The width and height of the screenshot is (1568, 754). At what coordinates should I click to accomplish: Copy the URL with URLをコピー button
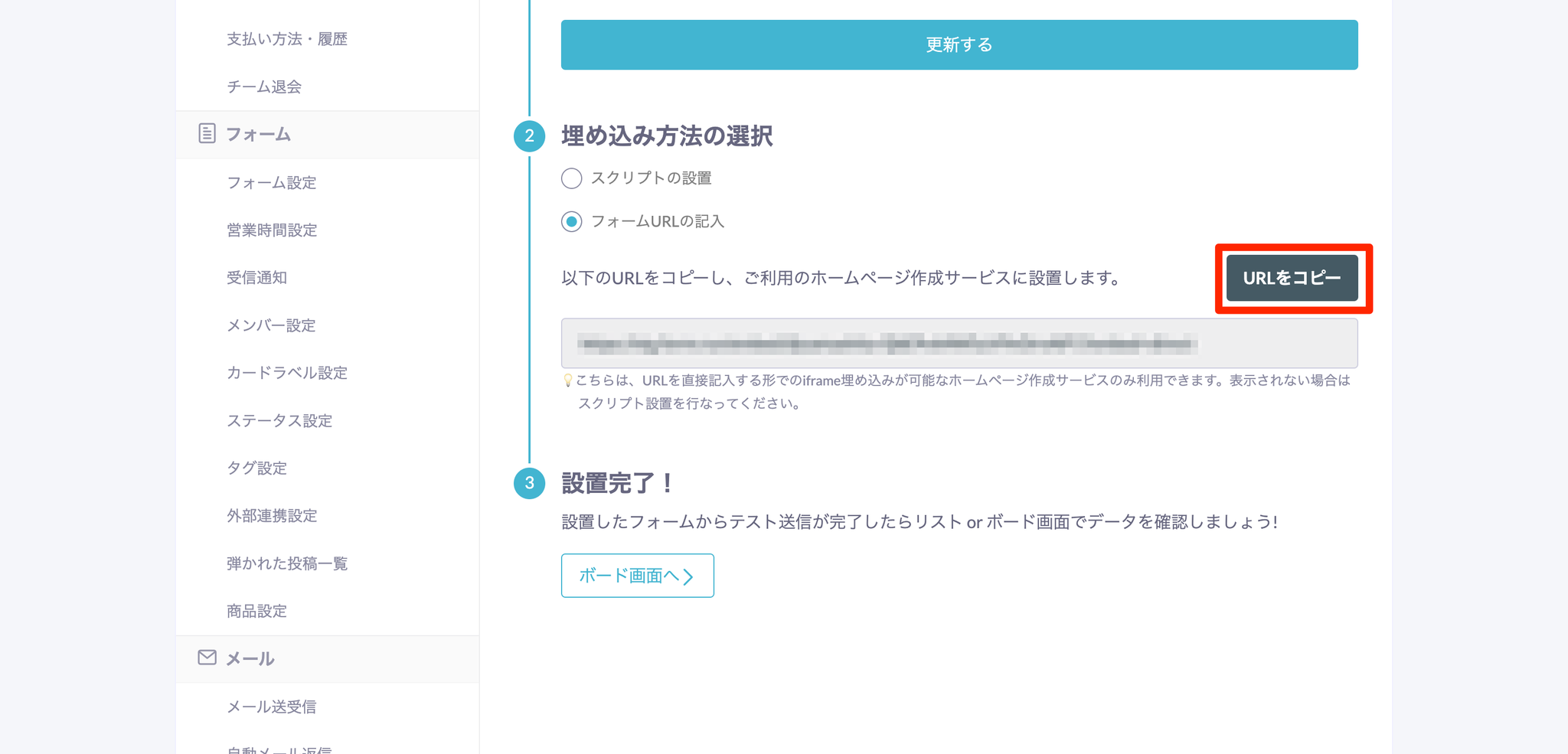(x=1292, y=278)
